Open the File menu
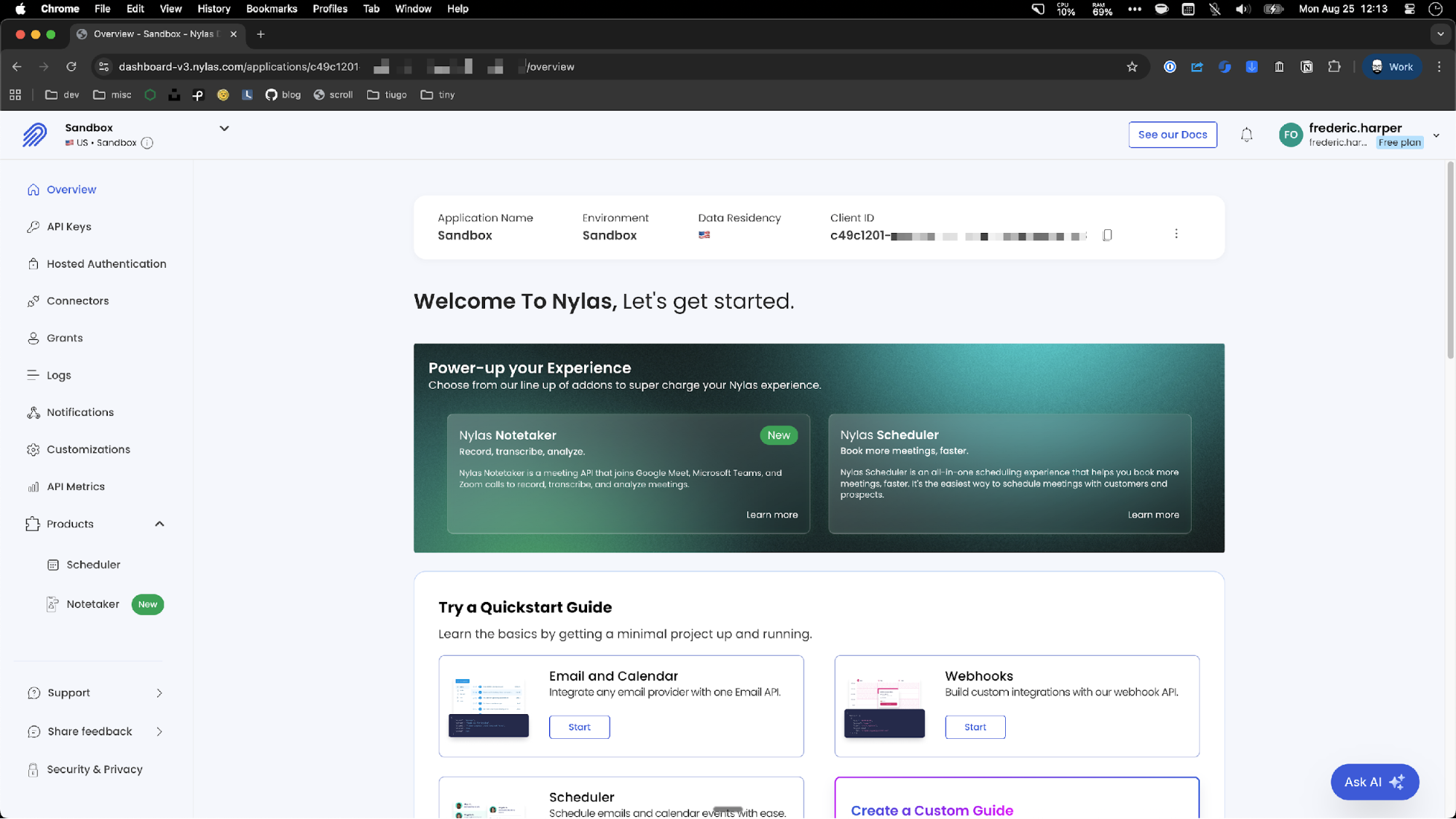Screen dimensions: 1456x819 point(102,9)
